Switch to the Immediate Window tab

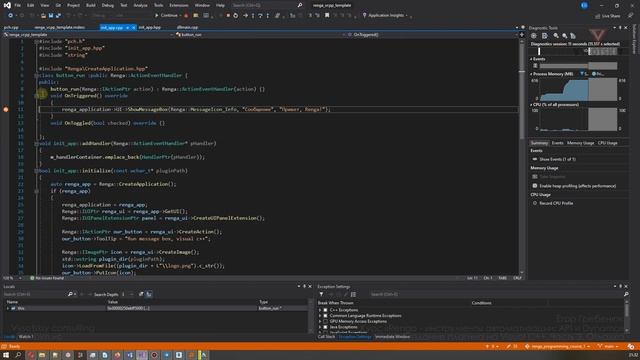392,337
